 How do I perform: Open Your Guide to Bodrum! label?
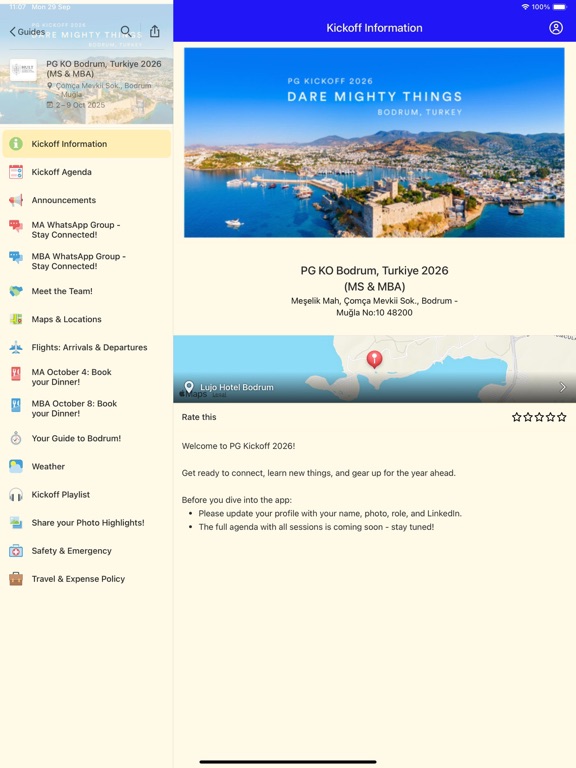tap(76, 438)
